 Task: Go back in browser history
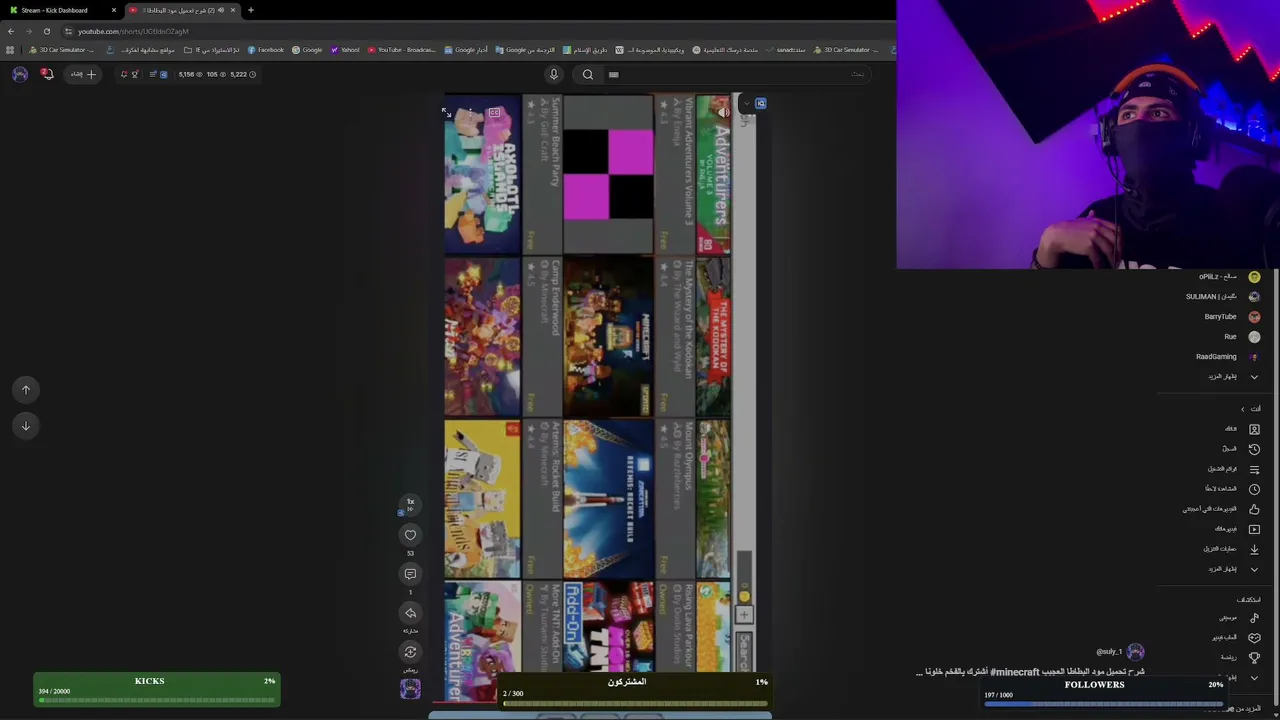[x=11, y=31]
